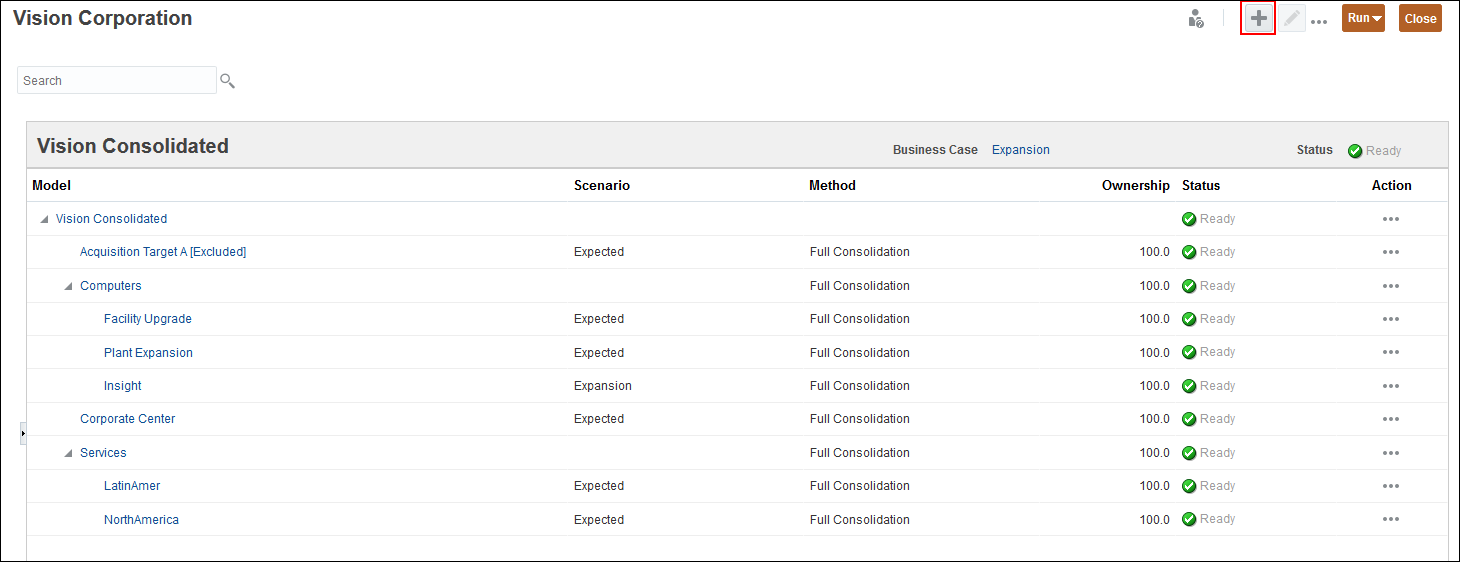This screenshot has width=1460, height=562.
Task: Collapse the Computers tree node
Action: point(68,287)
